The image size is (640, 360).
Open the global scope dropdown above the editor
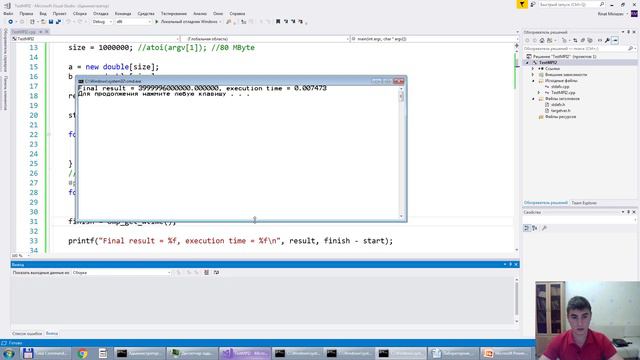click(265, 39)
